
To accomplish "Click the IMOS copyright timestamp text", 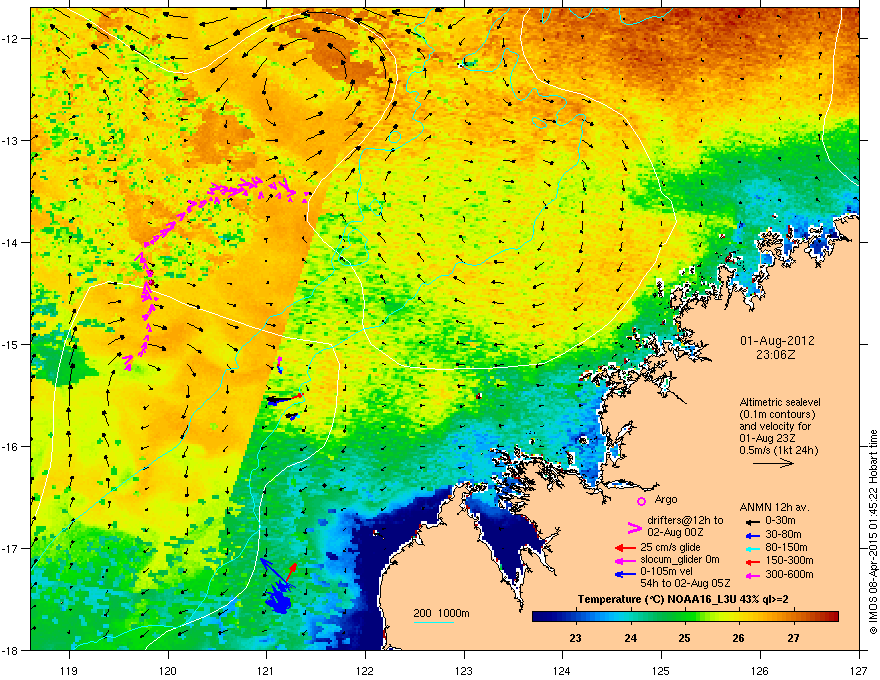I will (873, 532).
